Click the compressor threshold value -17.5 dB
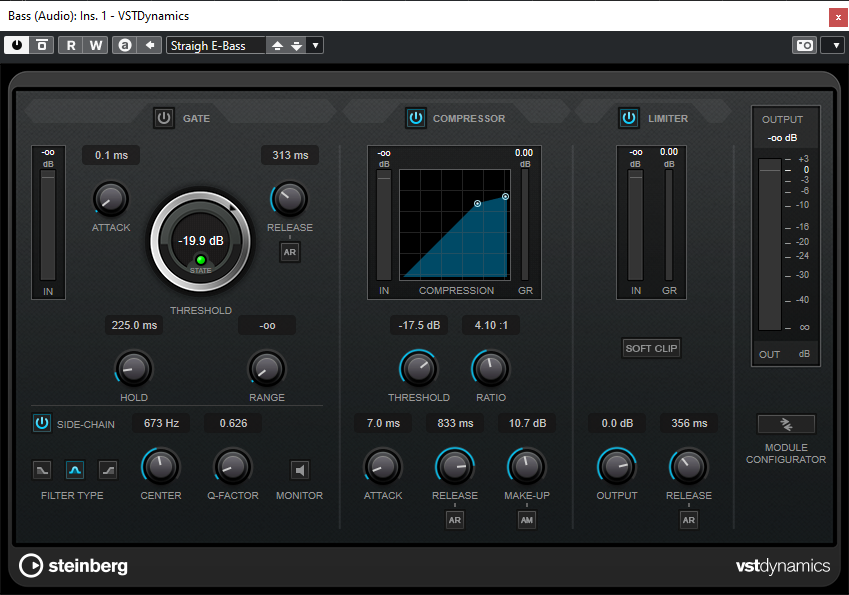Viewport: 849px width, 595px height. [x=419, y=325]
